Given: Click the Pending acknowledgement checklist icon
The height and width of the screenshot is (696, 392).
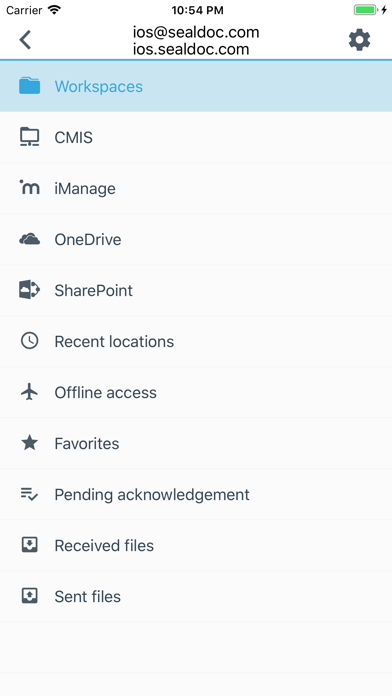Looking at the screenshot, I should (29, 494).
